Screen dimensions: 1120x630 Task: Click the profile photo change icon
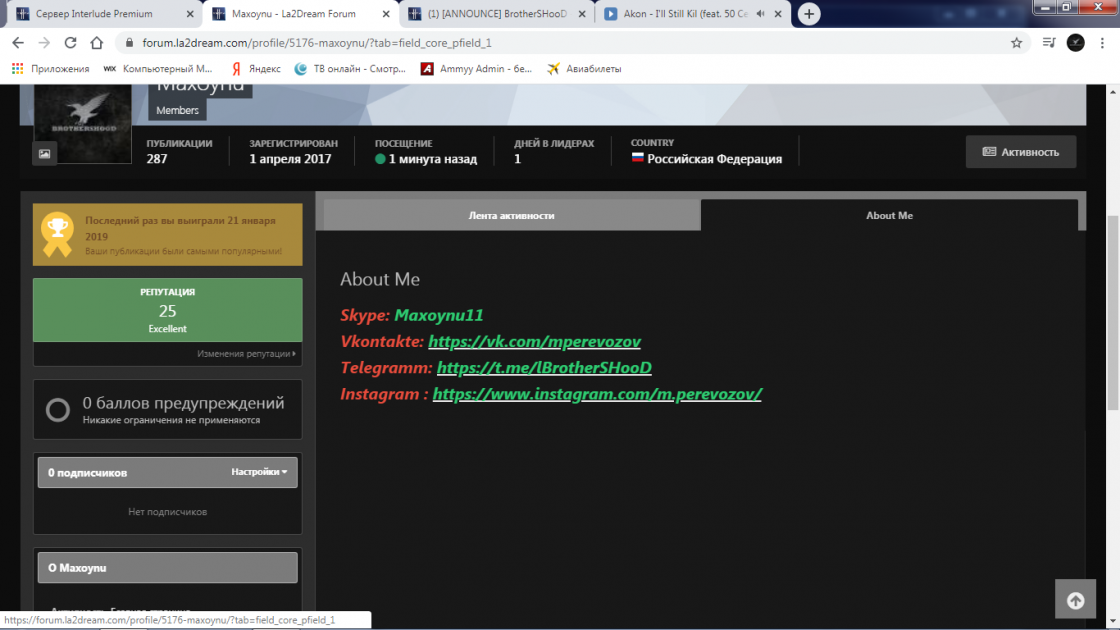pos(44,153)
